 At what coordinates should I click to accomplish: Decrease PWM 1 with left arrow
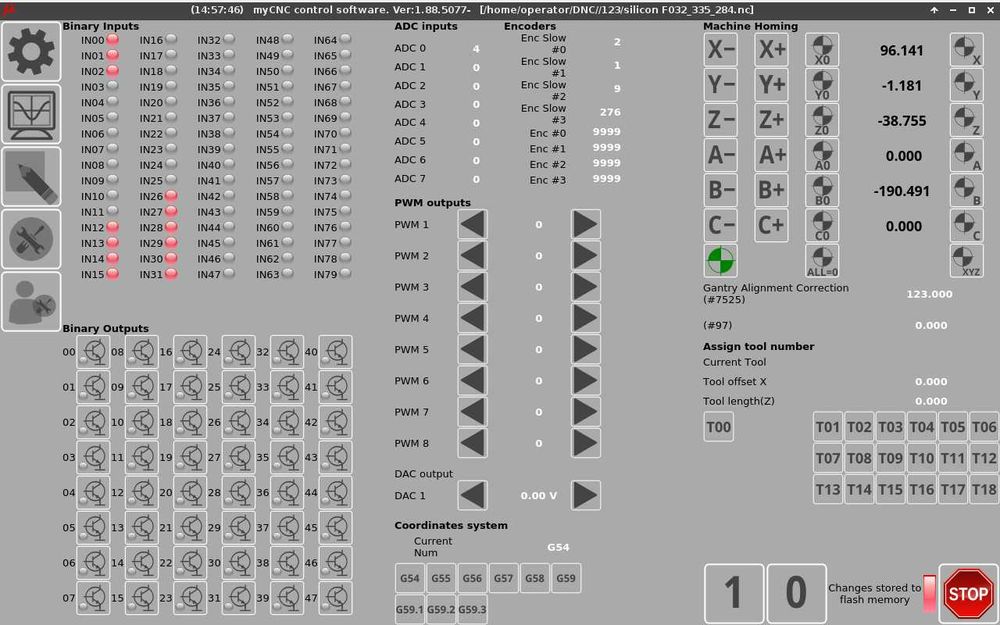coord(473,224)
